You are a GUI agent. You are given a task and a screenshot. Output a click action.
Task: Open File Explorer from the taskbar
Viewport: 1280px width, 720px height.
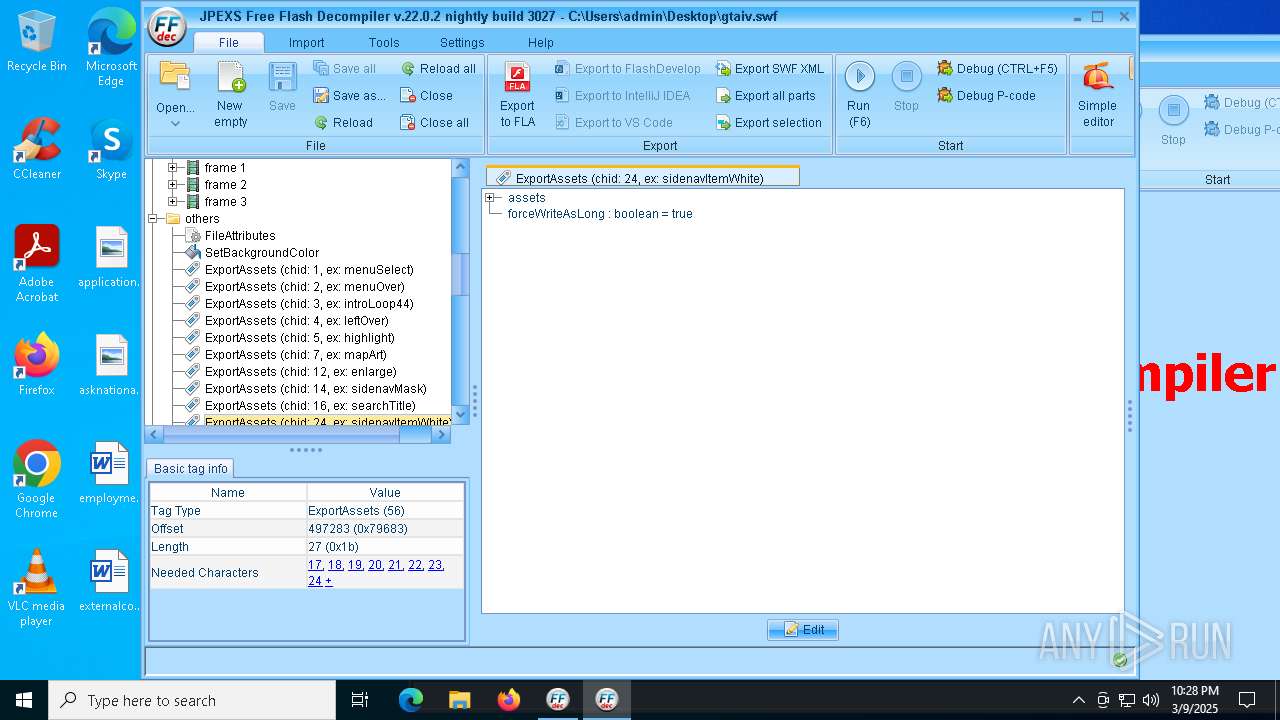point(459,700)
